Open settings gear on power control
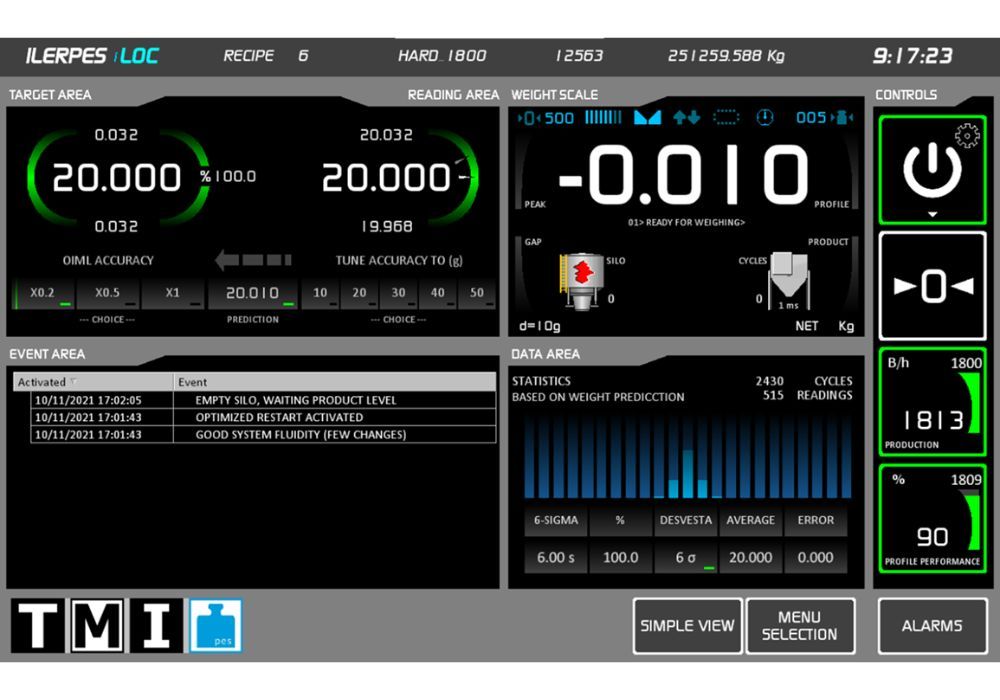Screen dimensions: 1000x700 point(967,136)
